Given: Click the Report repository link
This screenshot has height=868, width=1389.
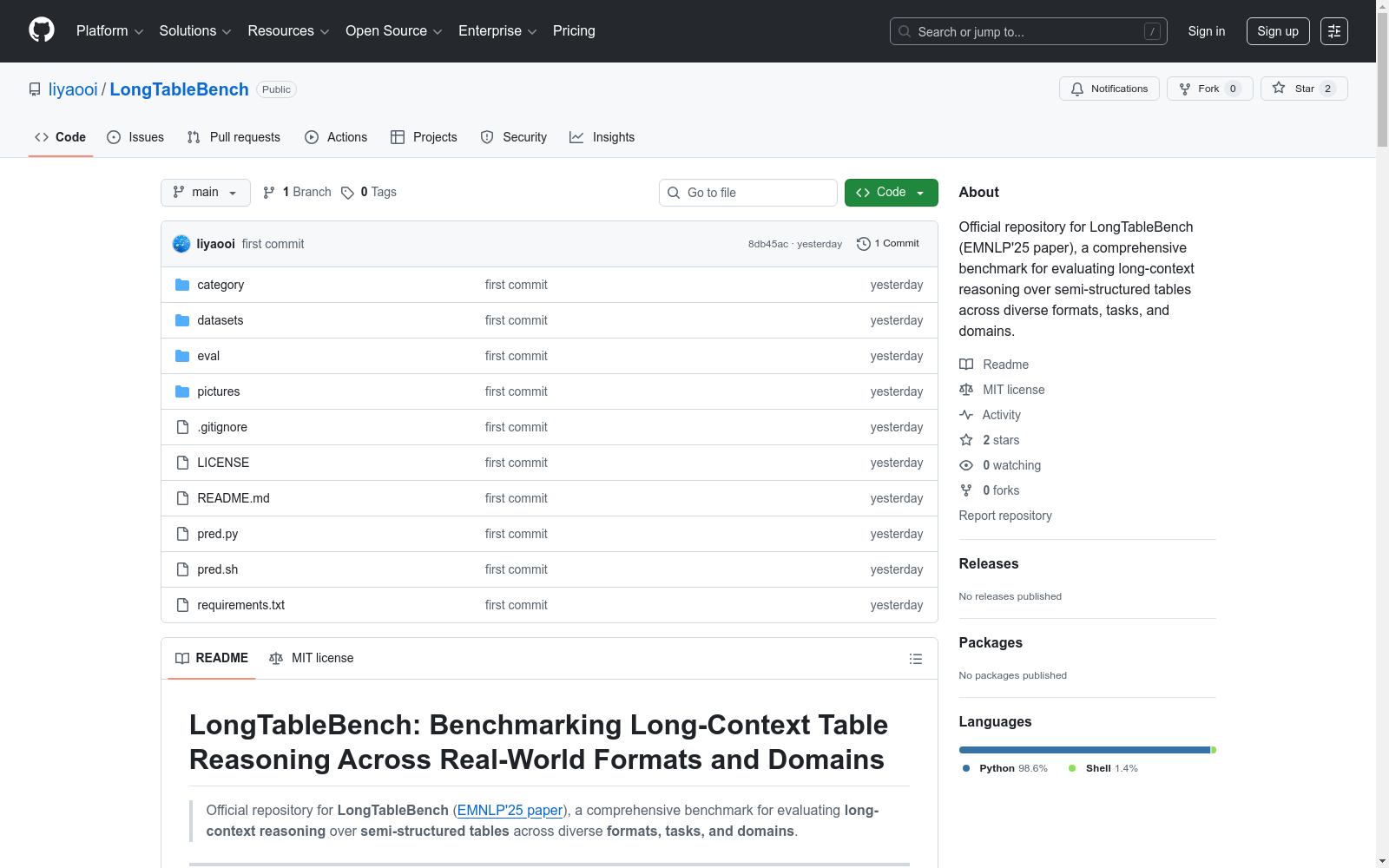Looking at the screenshot, I should coord(1005,516).
